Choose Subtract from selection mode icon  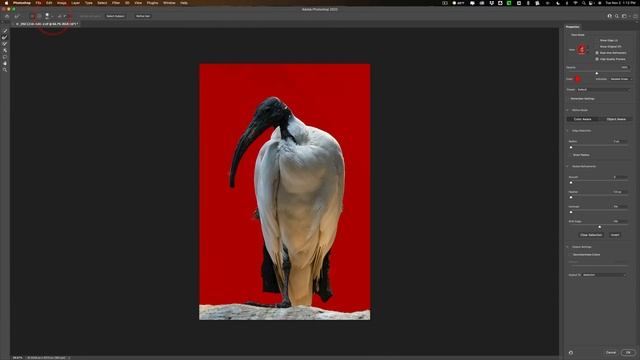click(39, 16)
